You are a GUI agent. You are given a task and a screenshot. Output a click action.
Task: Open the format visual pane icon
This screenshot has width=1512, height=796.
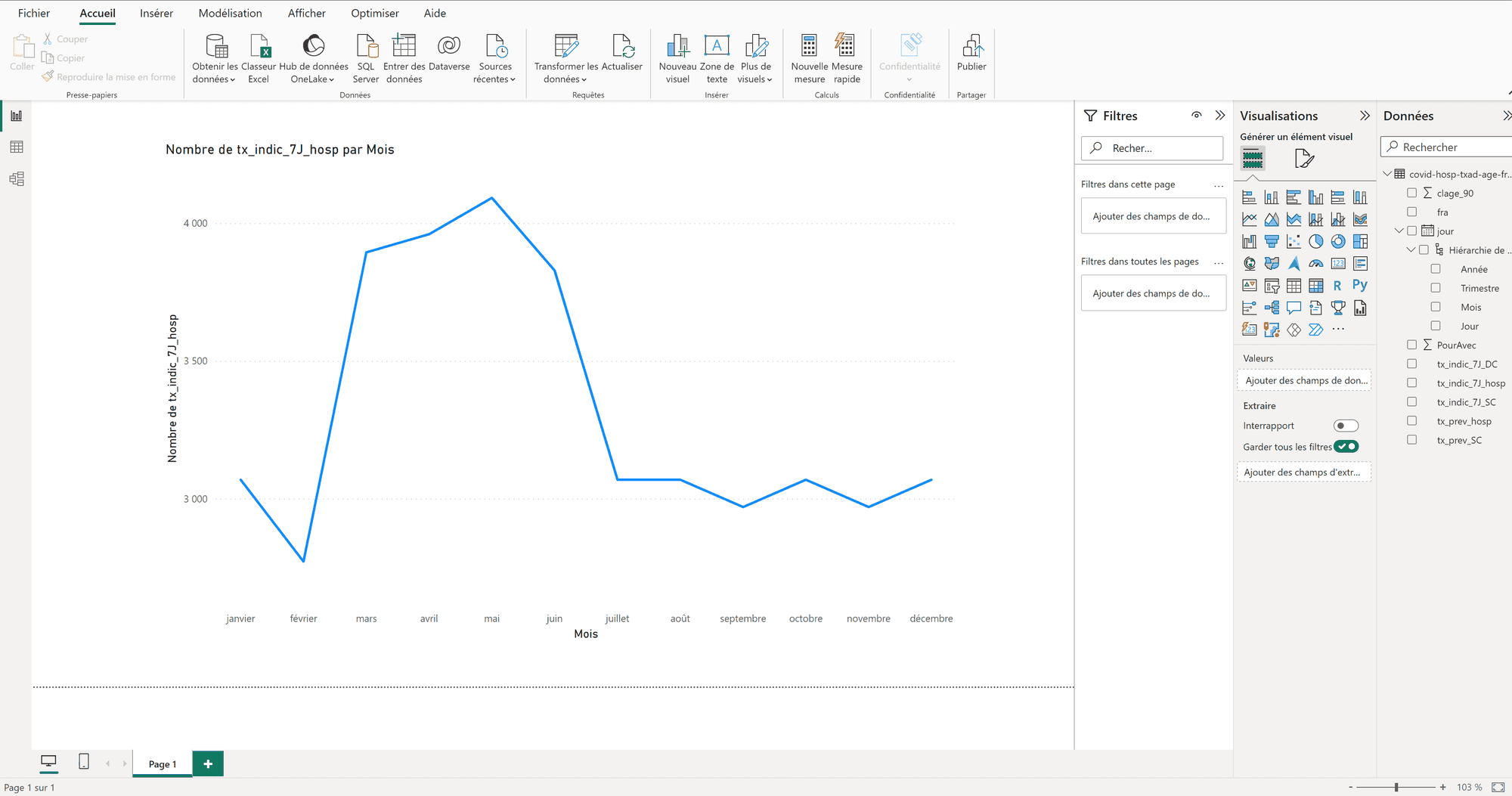1304,159
